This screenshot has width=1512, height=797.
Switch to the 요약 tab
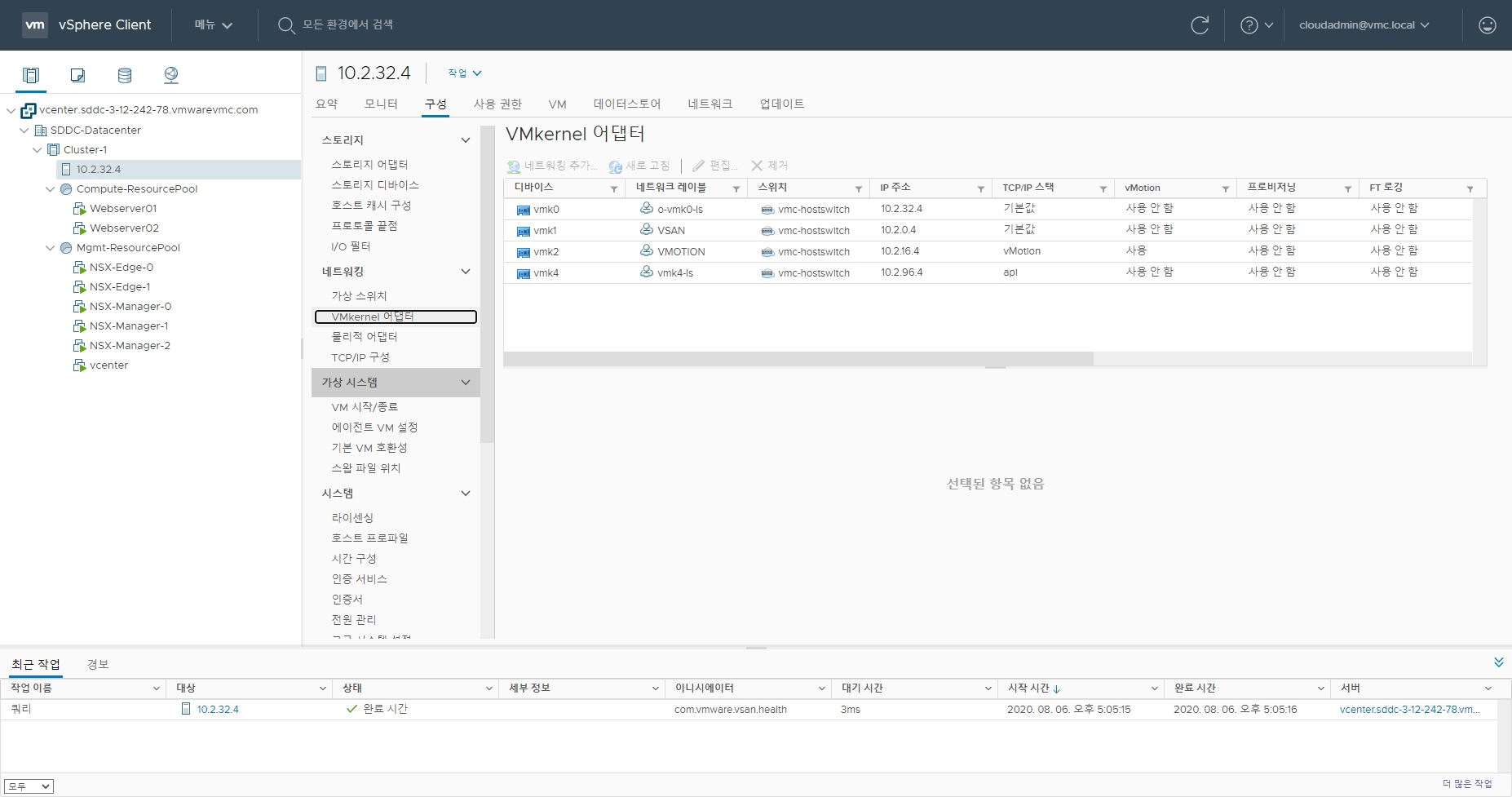327,104
